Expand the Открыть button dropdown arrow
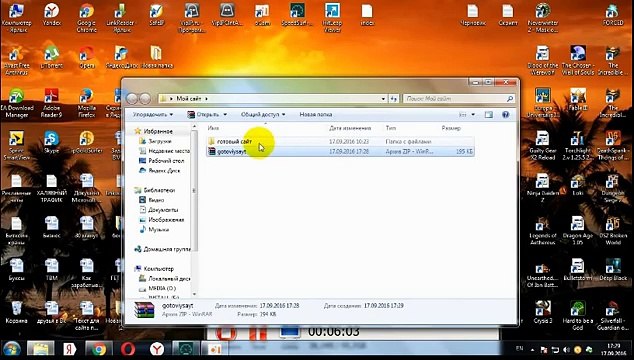Screen dimensions: 634x360 225,114
